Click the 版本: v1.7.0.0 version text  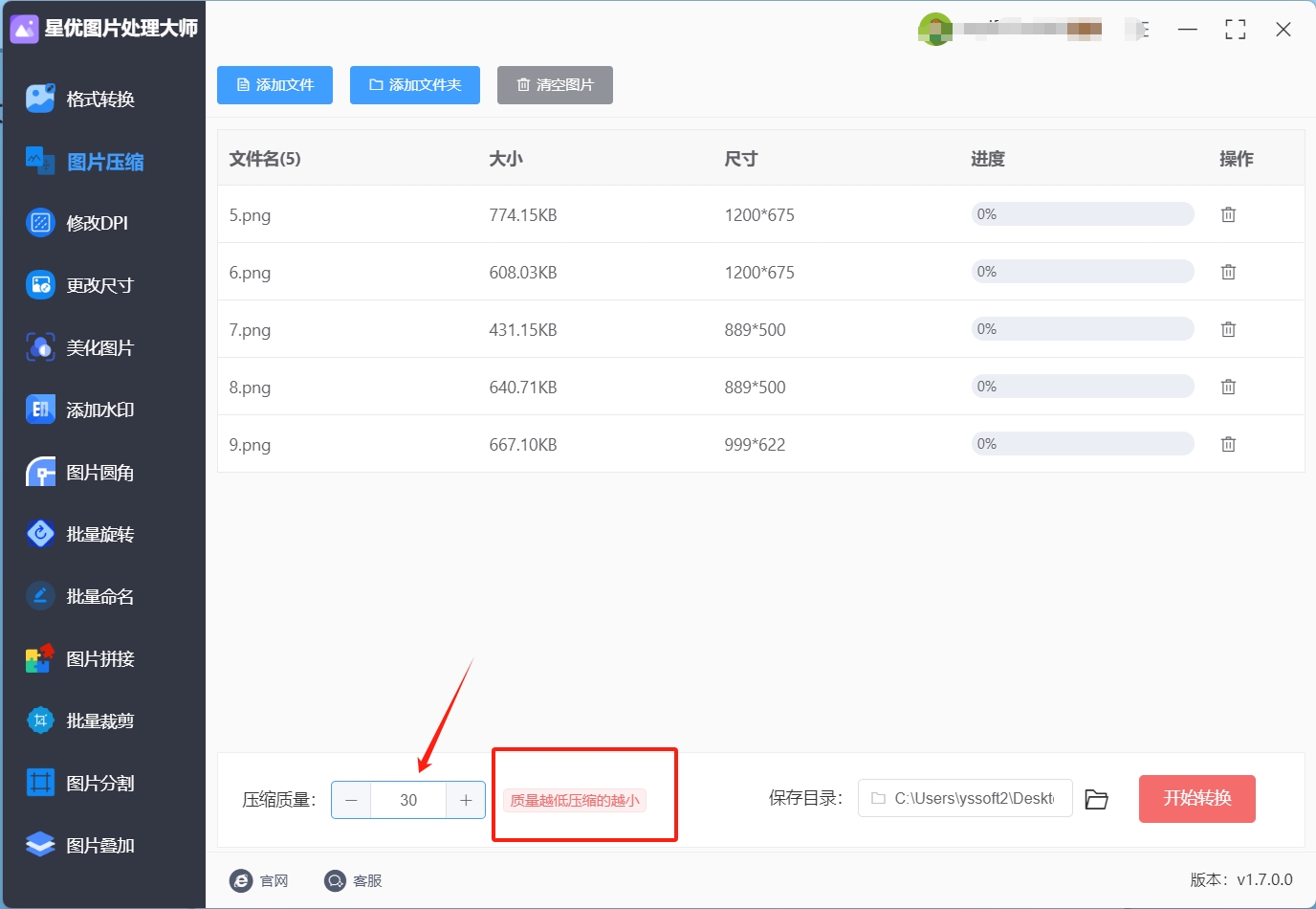click(x=1241, y=879)
